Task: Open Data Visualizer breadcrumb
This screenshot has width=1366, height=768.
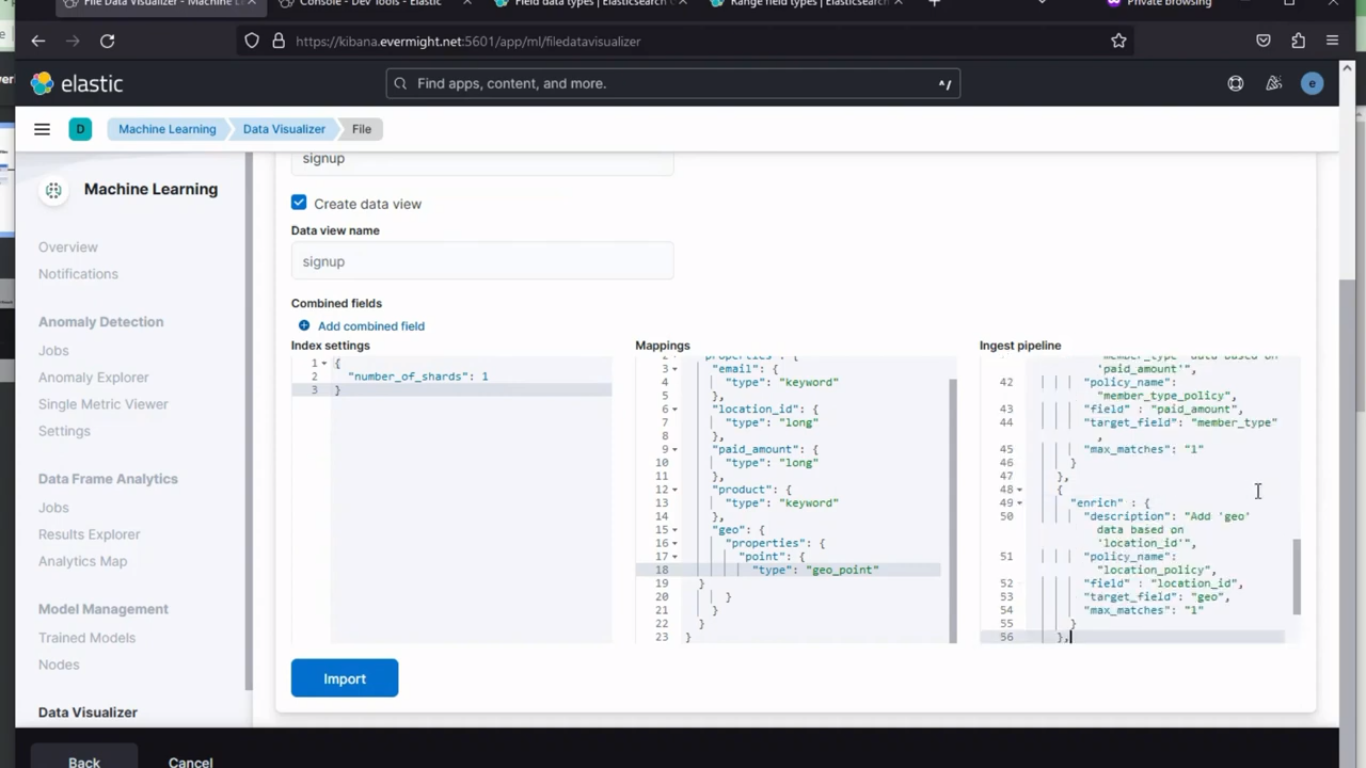Action: [x=284, y=129]
